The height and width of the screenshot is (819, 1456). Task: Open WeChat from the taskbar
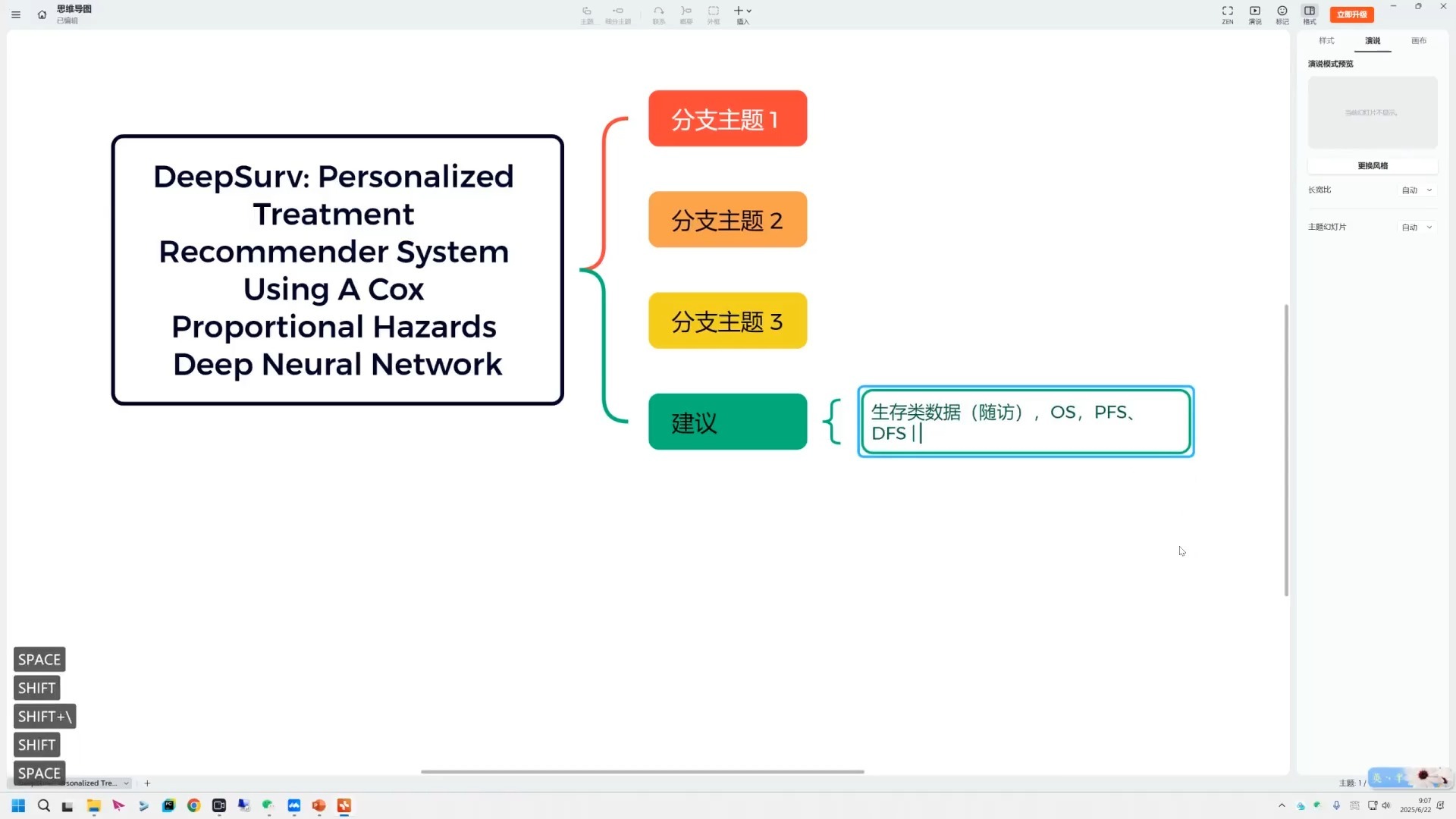pyautogui.click(x=268, y=805)
